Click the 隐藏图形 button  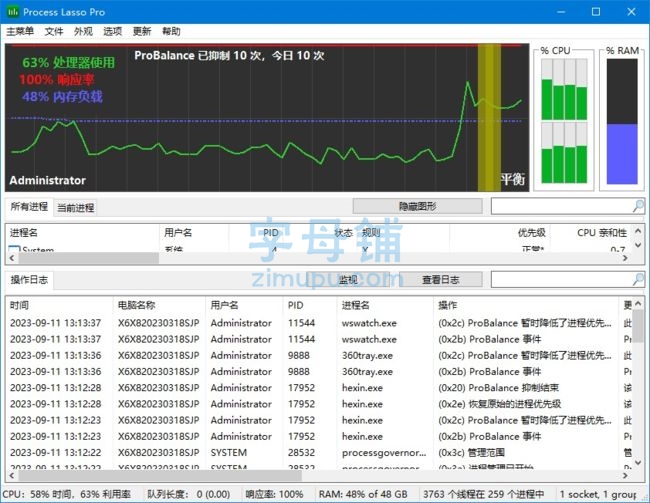417,206
